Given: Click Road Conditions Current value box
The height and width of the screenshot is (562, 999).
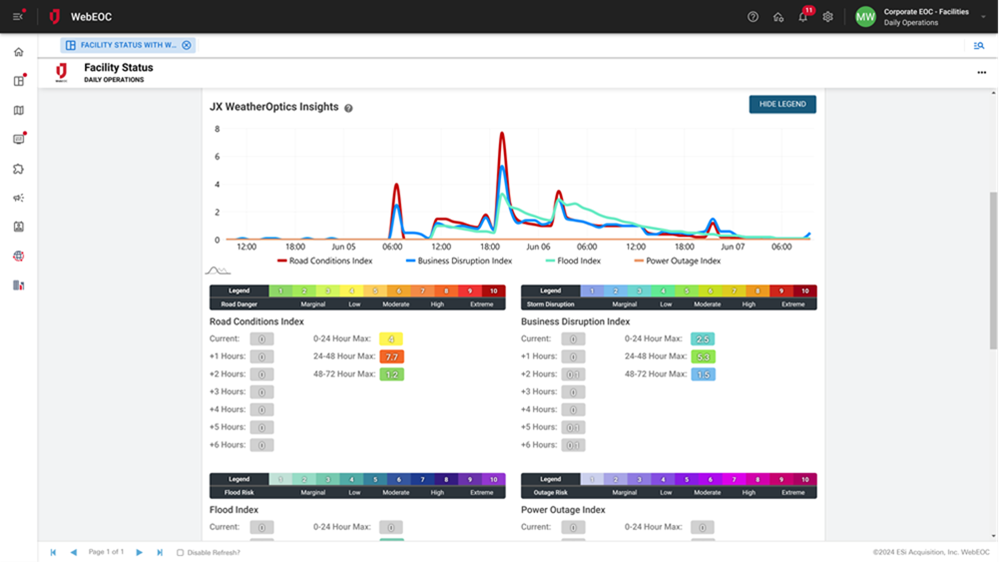Looking at the screenshot, I should coord(262,339).
